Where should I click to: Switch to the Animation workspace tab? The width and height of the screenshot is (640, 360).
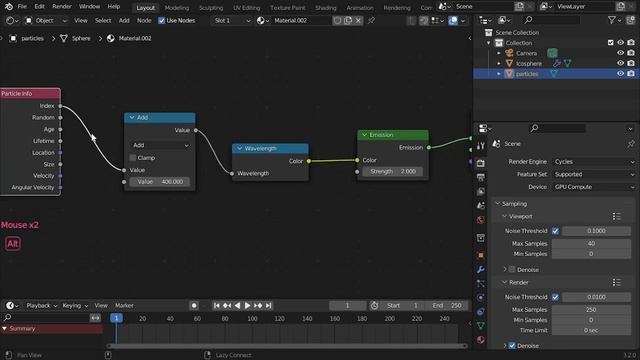point(360,8)
